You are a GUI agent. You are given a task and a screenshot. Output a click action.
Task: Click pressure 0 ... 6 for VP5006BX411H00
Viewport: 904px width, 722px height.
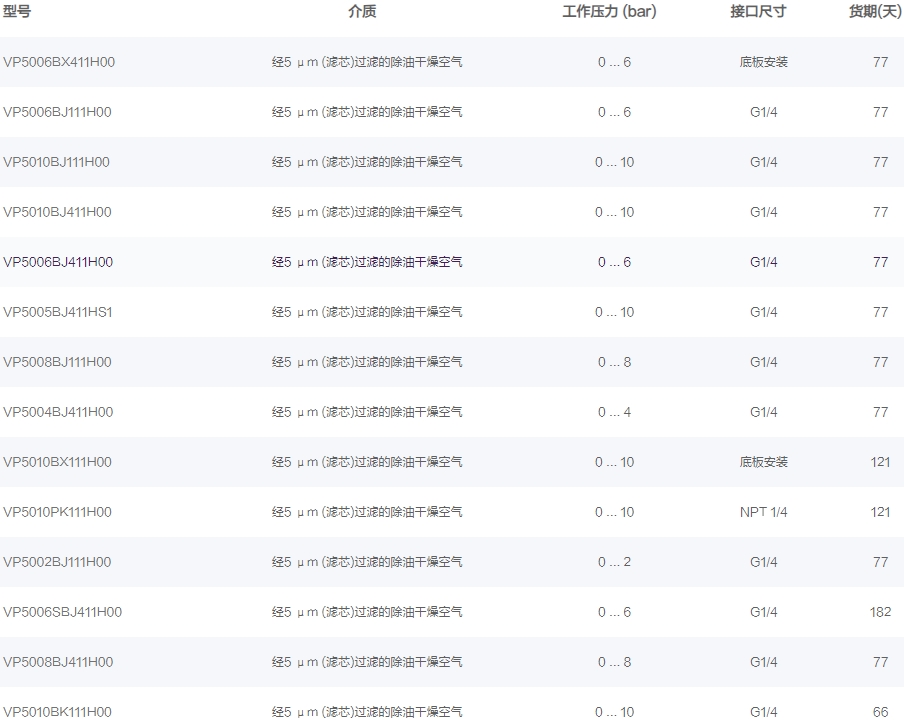(x=615, y=62)
